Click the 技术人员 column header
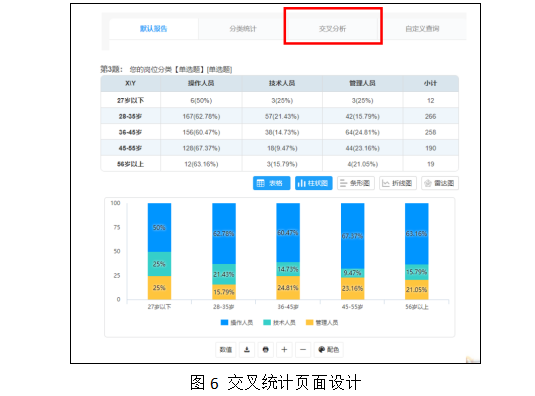Image resolution: width=535 pixels, height=396 pixels. tap(282, 84)
